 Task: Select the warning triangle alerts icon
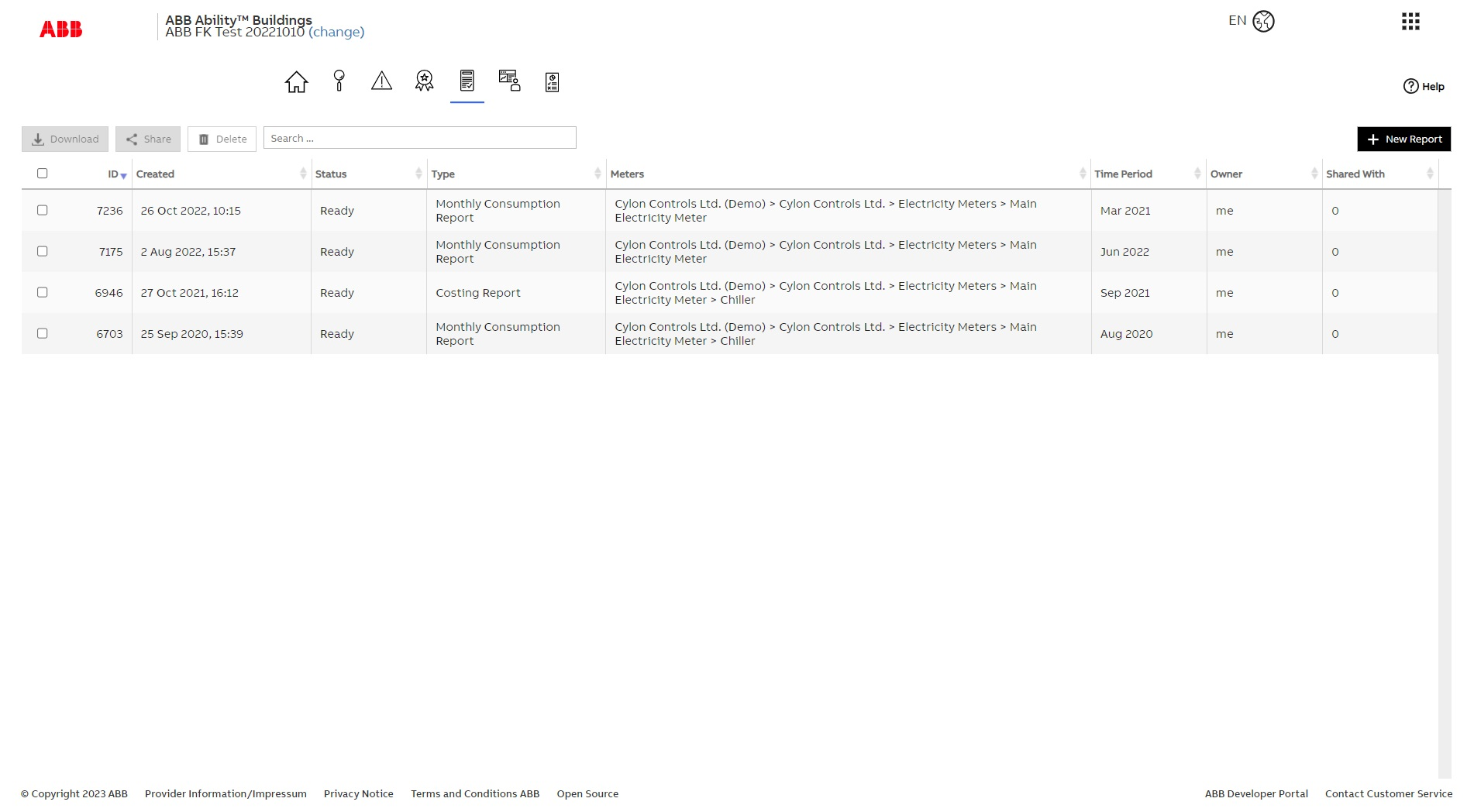[x=381, y=81]
